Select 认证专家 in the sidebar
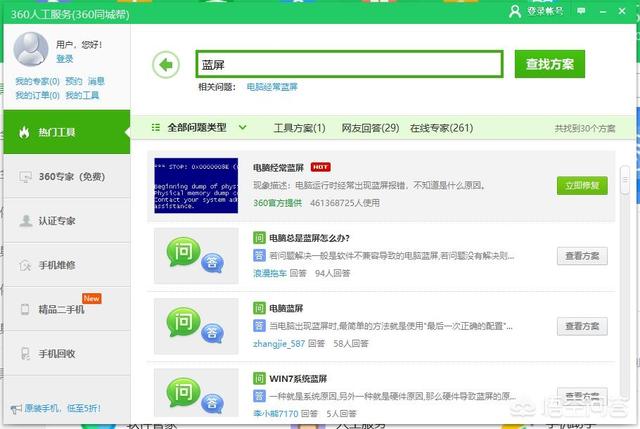 point(67,221)
